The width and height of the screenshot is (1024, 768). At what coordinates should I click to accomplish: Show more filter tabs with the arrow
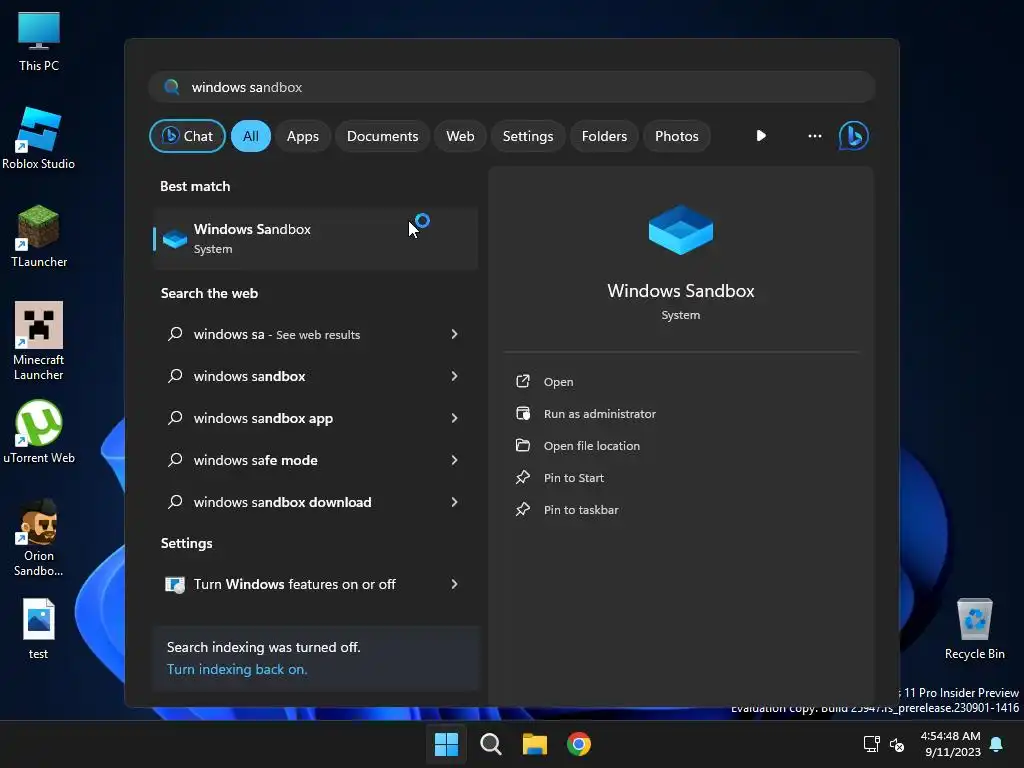pos(761,136)
